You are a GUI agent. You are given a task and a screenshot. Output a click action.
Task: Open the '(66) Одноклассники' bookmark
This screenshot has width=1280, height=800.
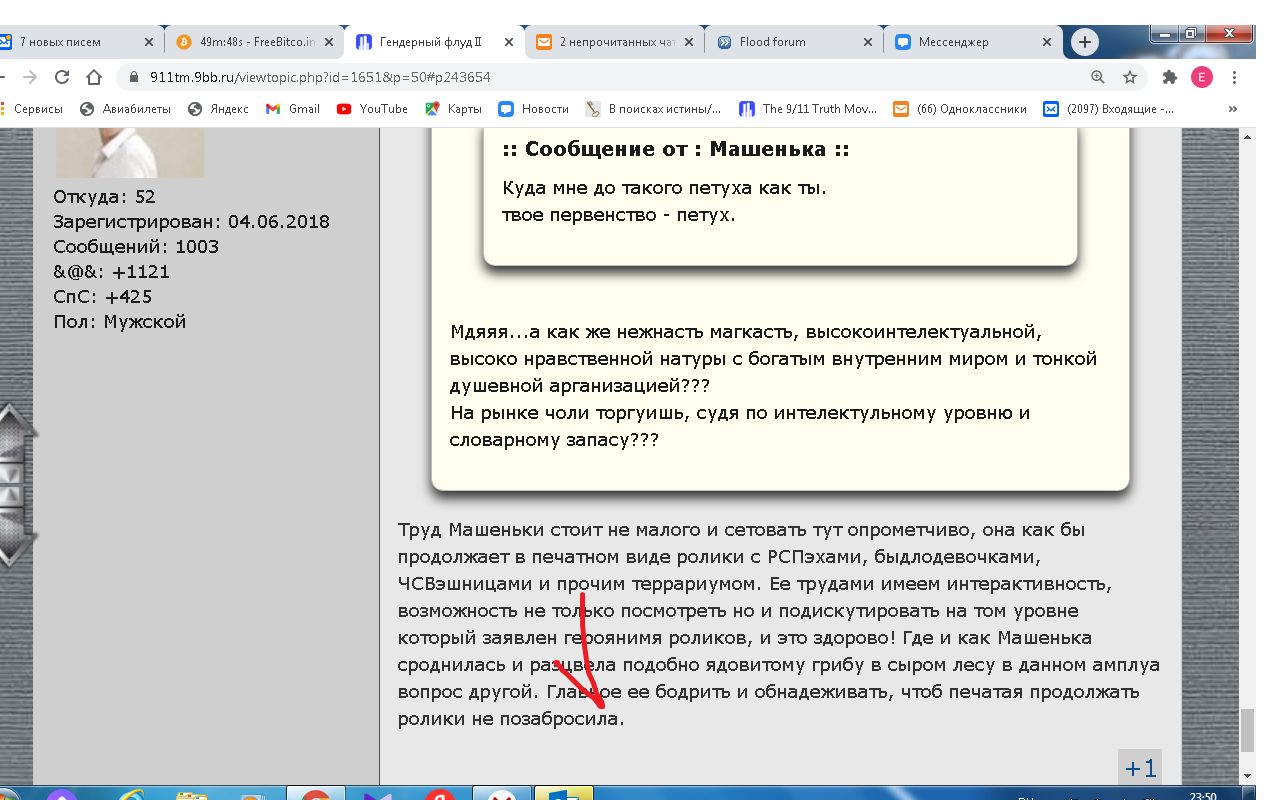(x=960, y=109)
